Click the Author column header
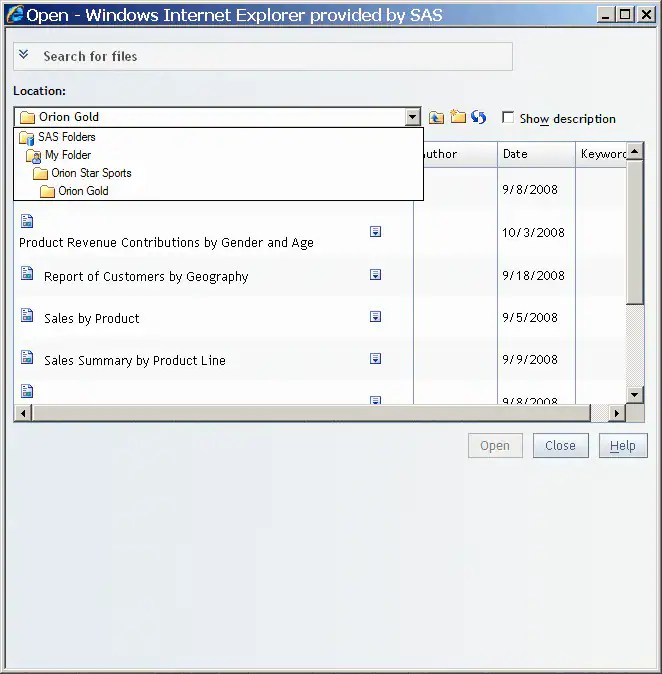662x674 pixels. (x=460, y=154)
